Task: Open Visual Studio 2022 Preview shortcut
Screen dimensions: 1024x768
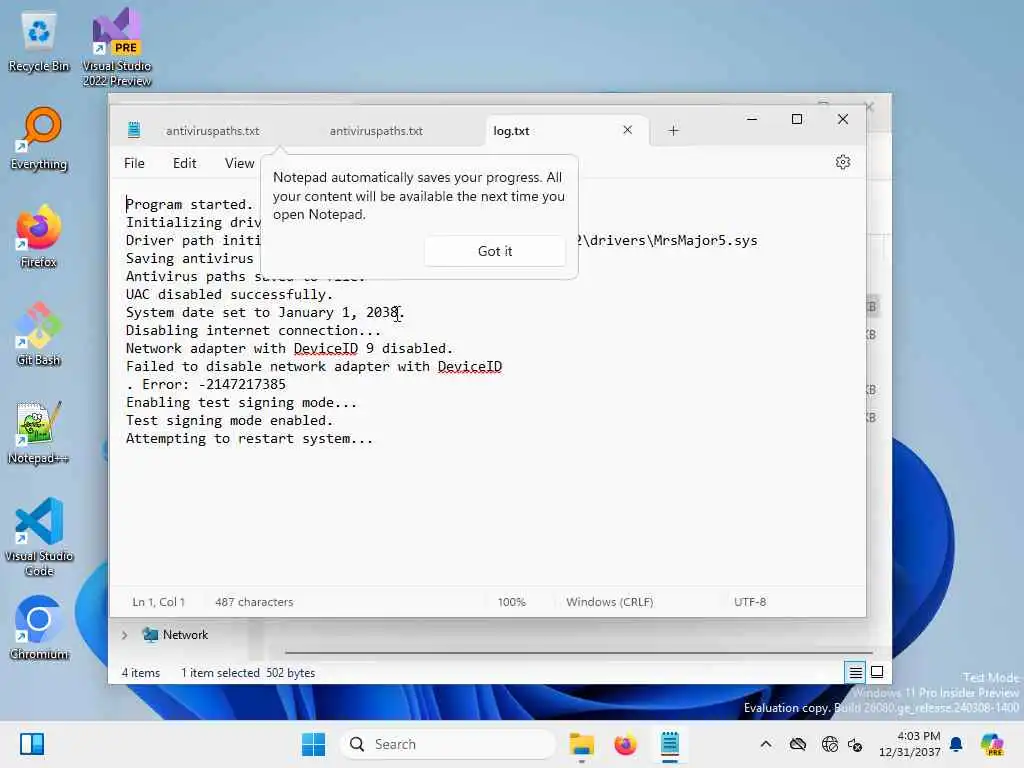Action: [x=117, y=47]
